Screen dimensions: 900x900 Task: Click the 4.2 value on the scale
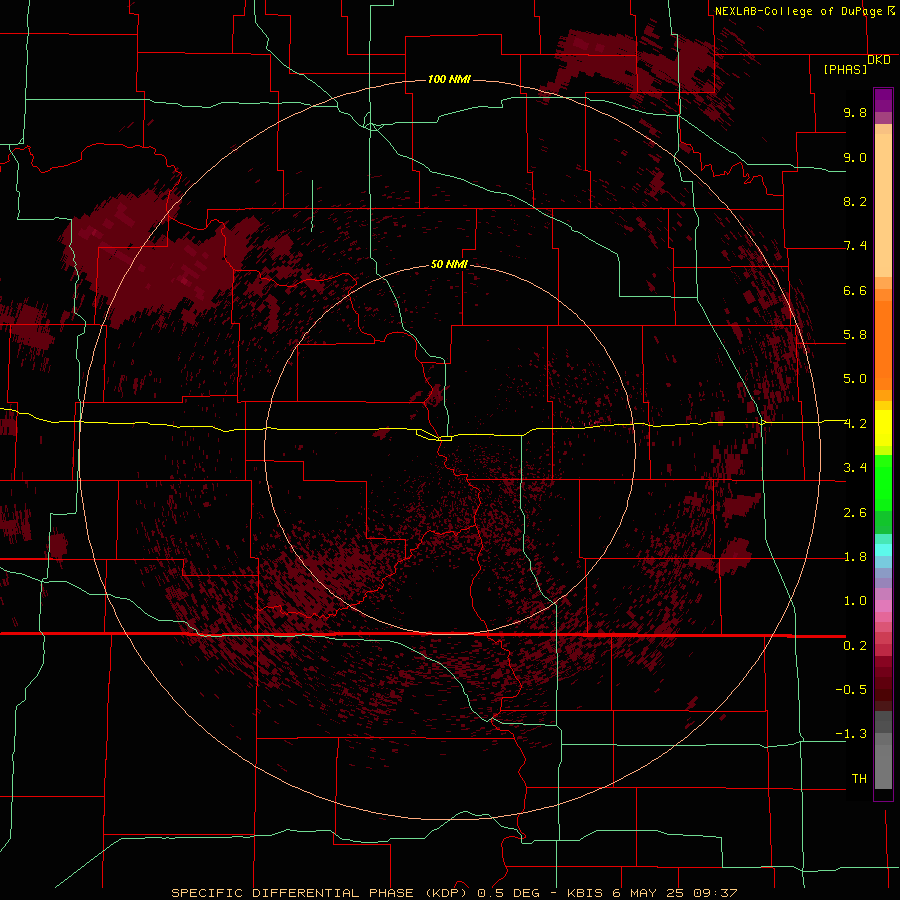tap(855, 424)
